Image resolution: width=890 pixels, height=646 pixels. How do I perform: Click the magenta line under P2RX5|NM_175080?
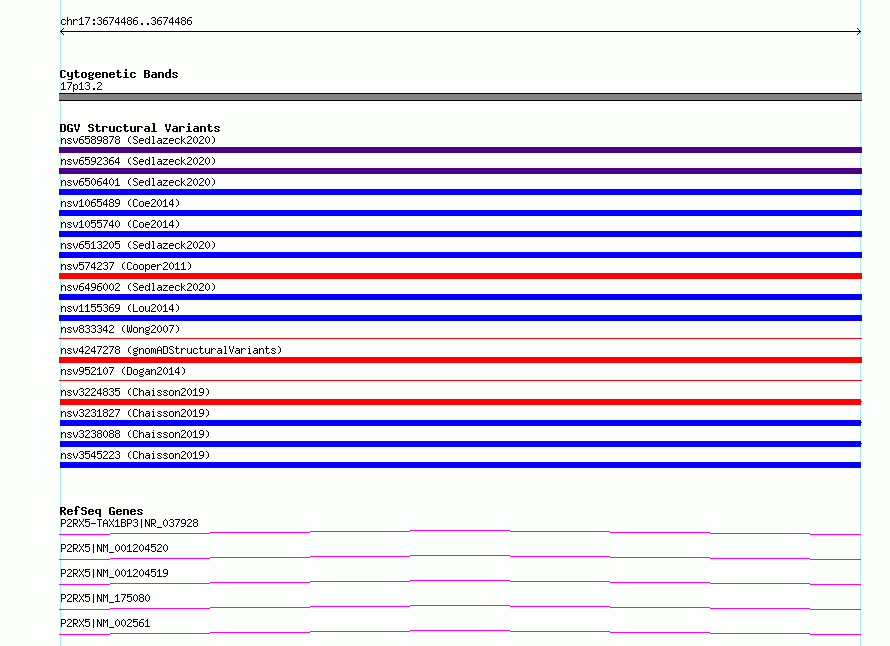[x=460, y=607]
